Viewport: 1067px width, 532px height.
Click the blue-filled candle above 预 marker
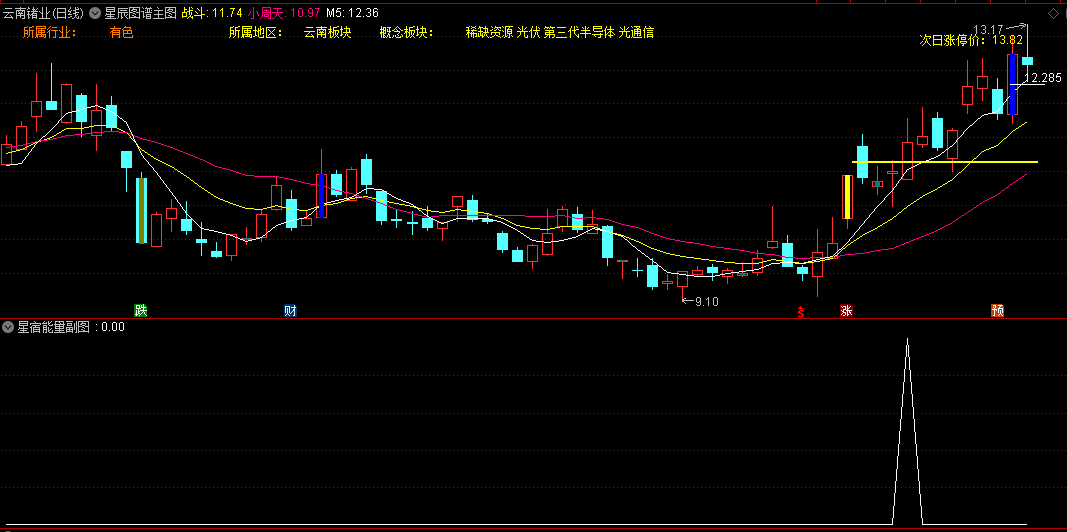tap(1013, 84)
